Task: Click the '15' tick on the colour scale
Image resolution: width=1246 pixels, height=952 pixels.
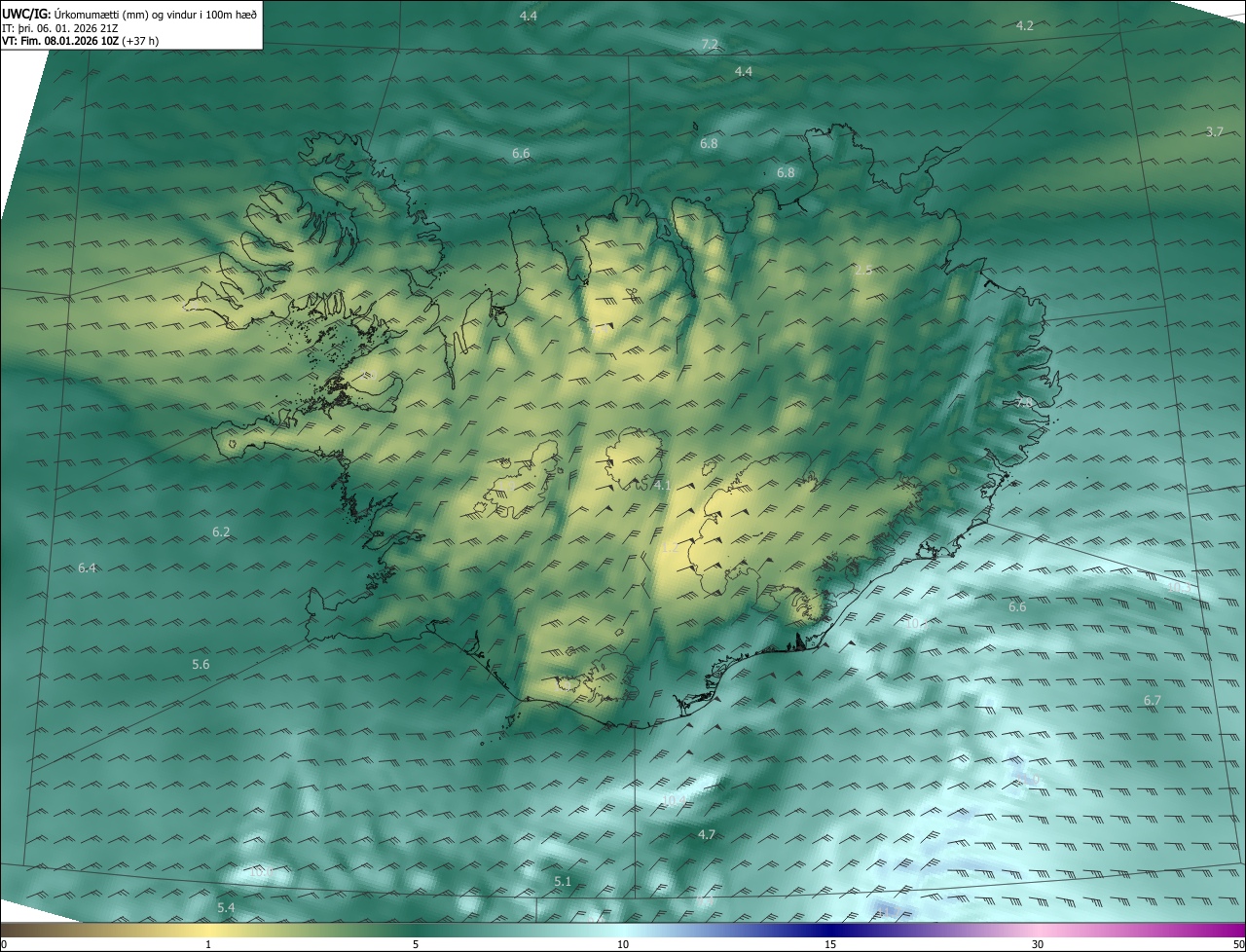Action: 830,944
